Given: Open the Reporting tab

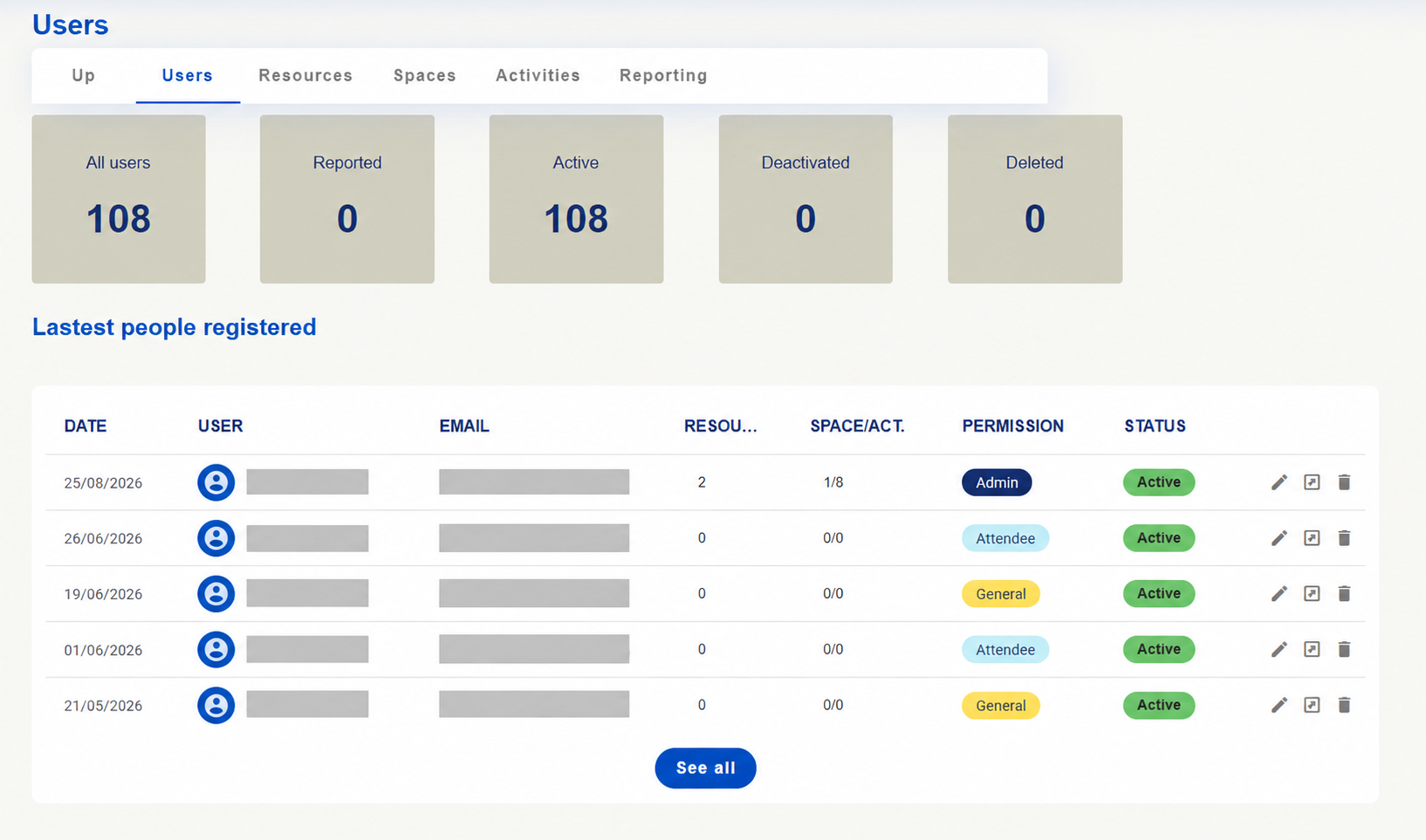Looking at the screenshot, I should (663, 76).
